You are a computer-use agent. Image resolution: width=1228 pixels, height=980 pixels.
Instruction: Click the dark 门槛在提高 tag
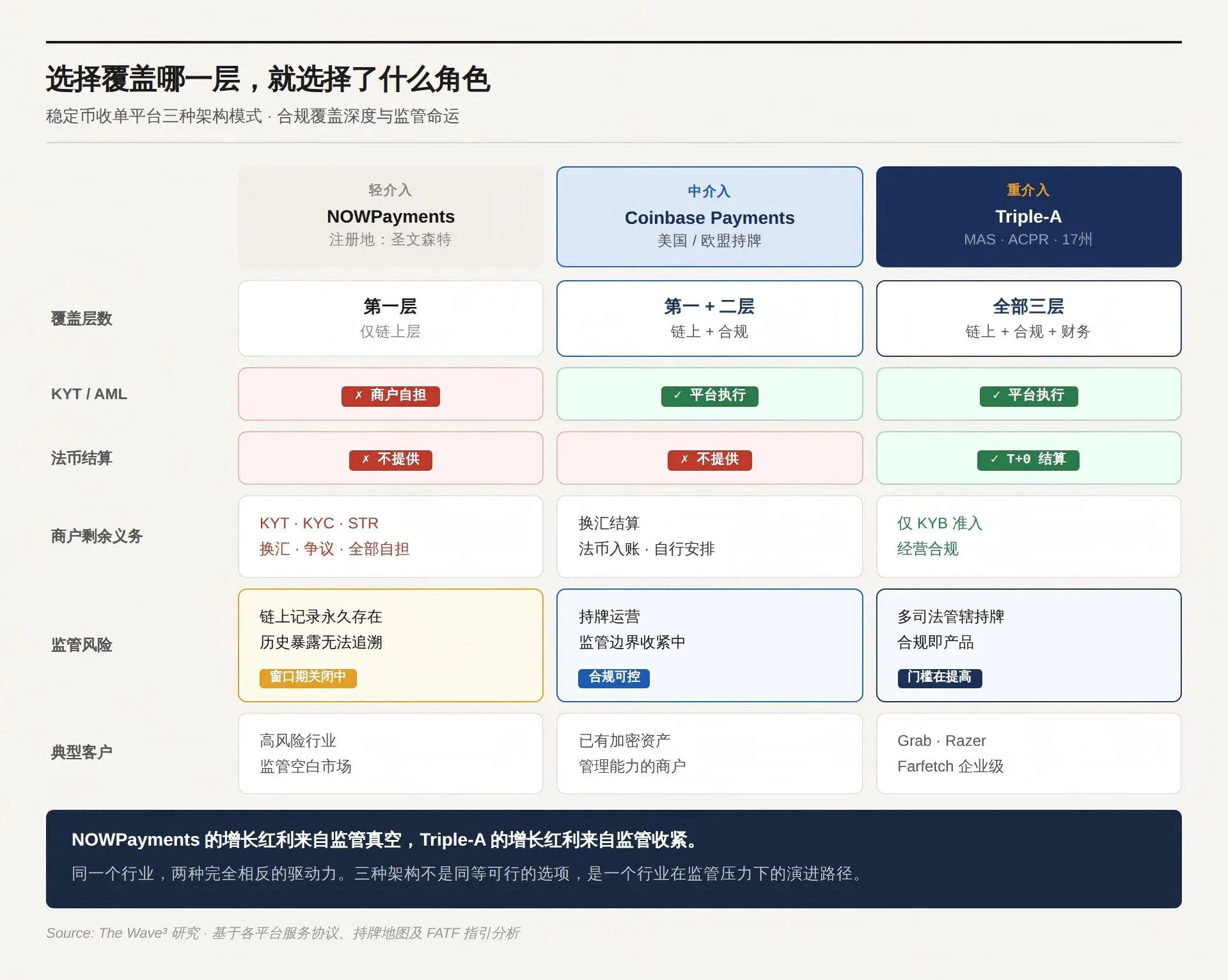[939, 677]
